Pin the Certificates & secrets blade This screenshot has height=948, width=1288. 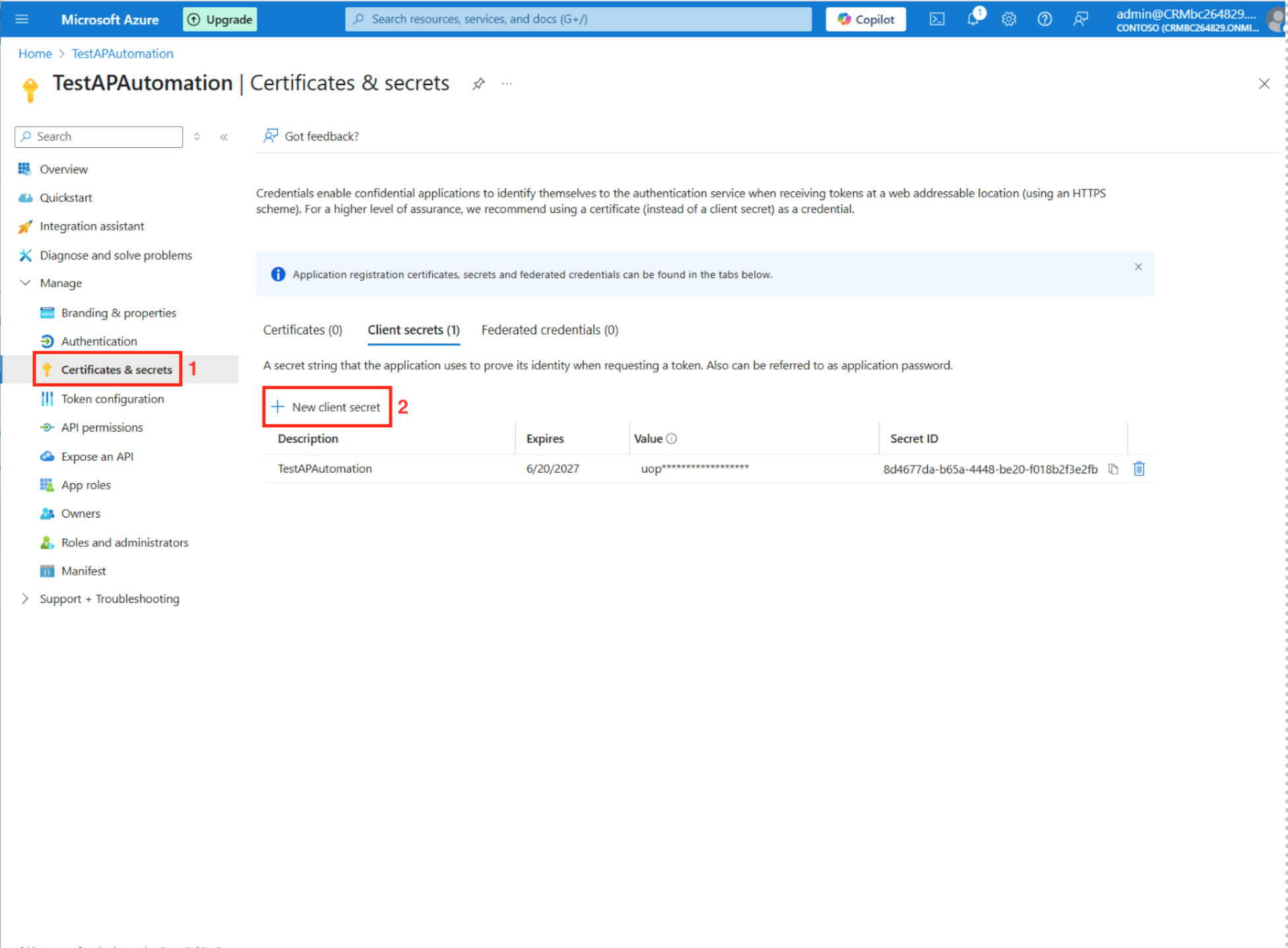click(478, 84)
